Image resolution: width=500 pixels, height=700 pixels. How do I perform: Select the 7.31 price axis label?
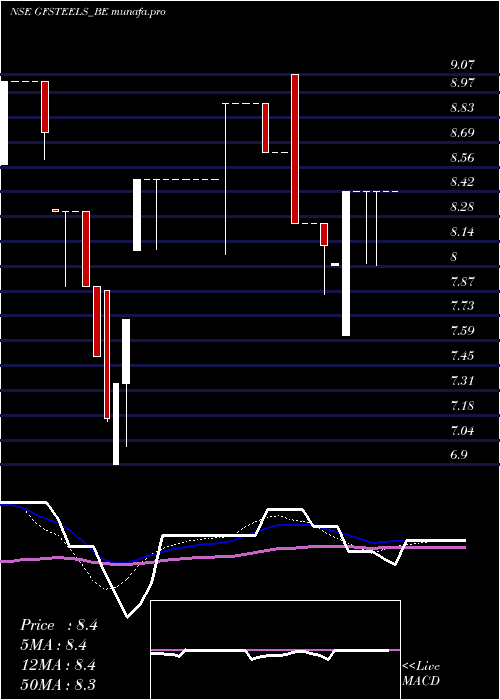point(462,381)
